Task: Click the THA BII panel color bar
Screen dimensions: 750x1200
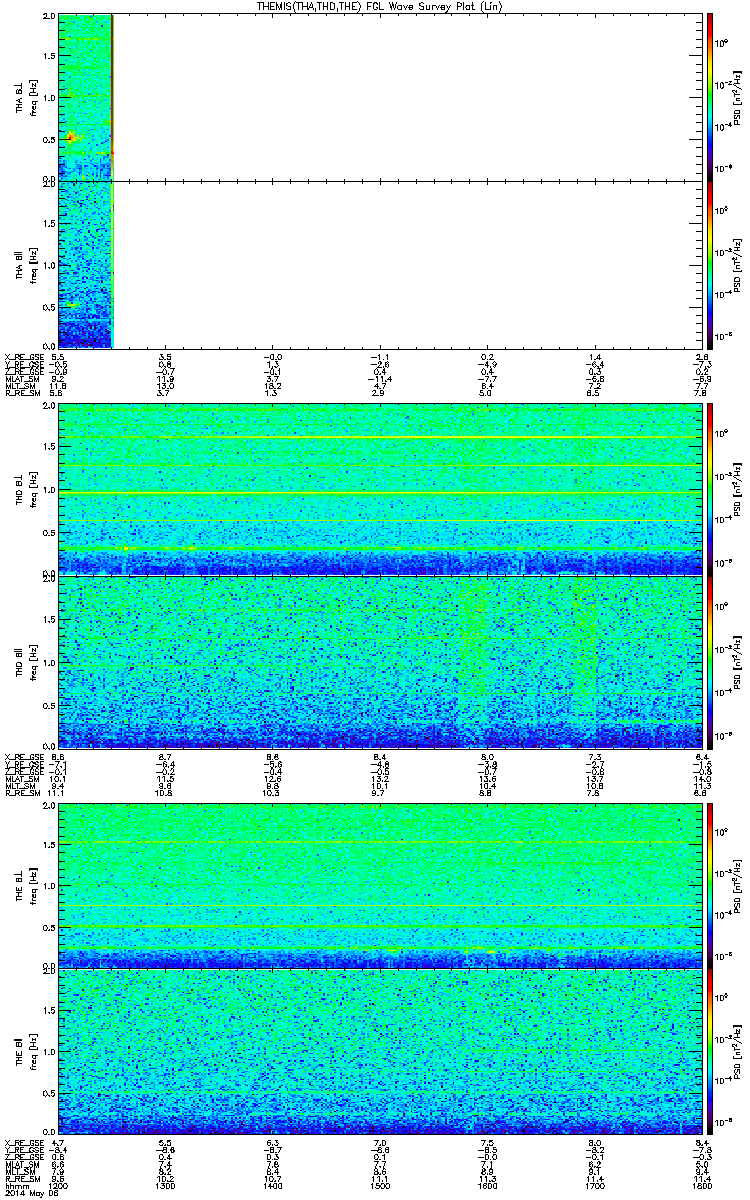Action: 710,264
